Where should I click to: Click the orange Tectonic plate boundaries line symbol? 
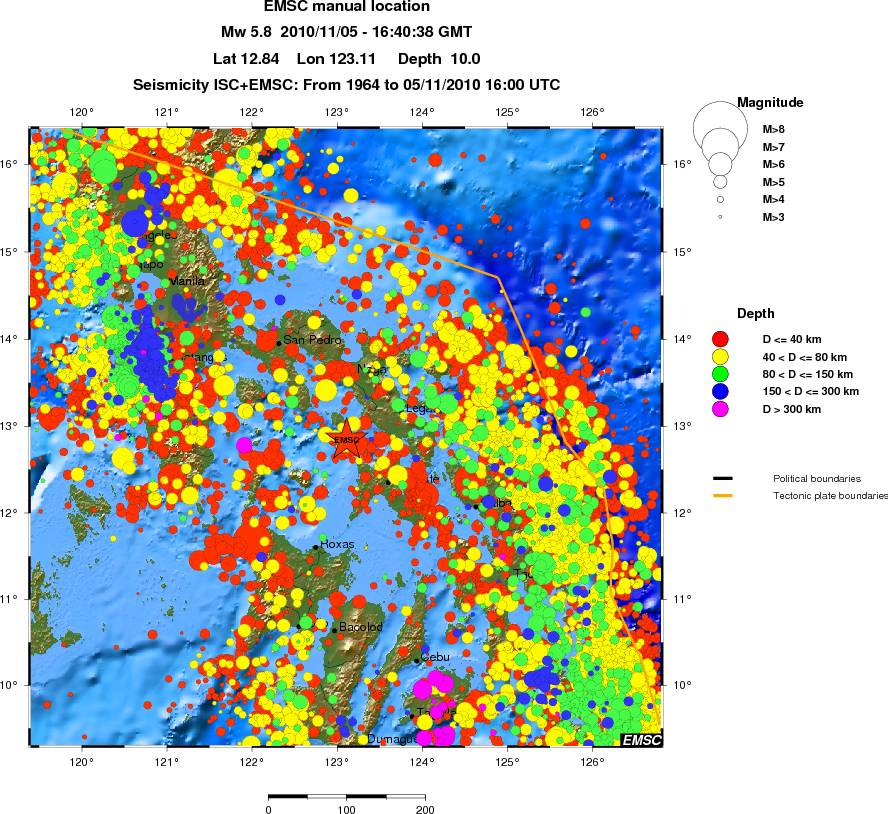click(x=723, y=496)
